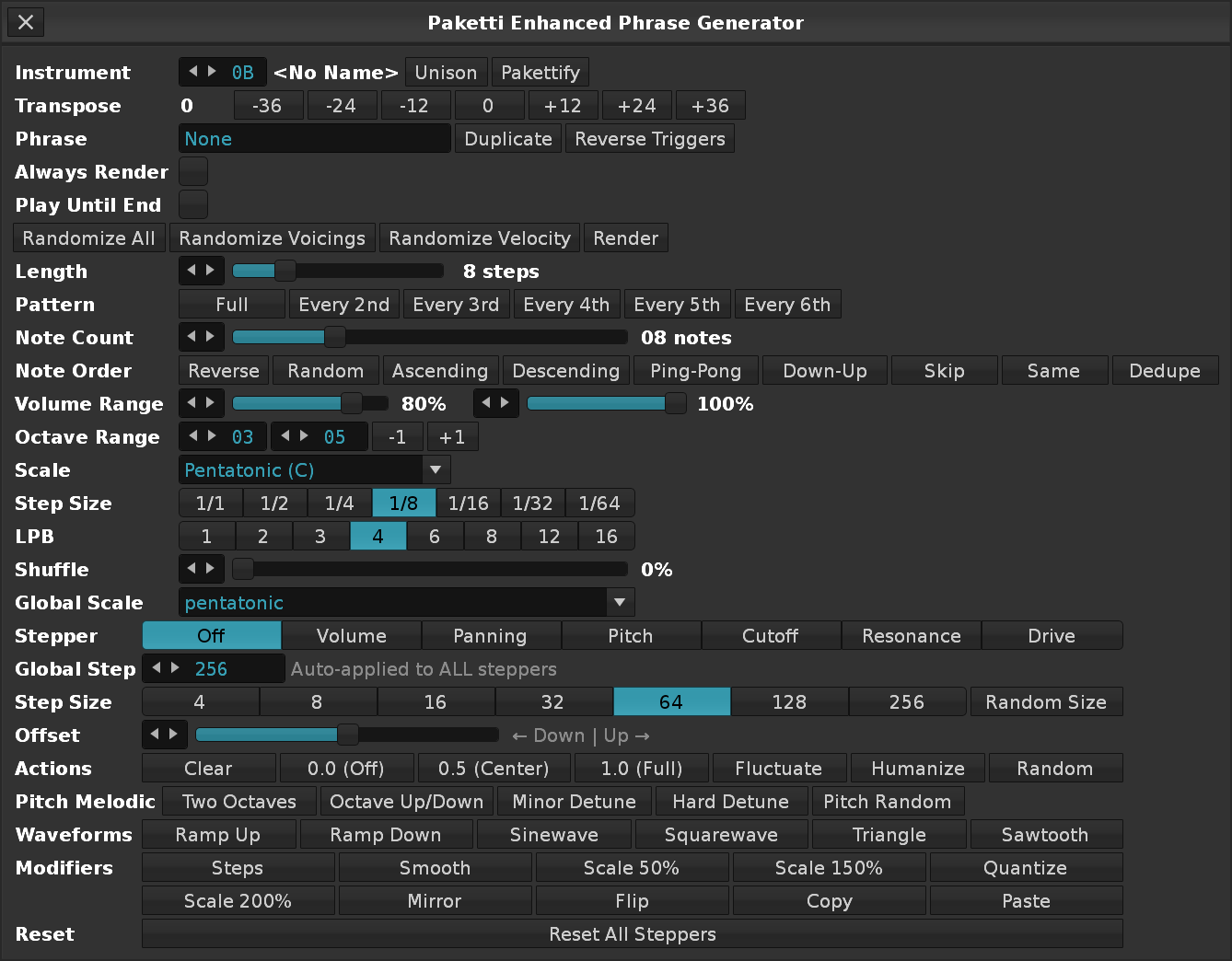Decrease Note Count with left arrow
1232x961 pixels.
(x=192, y=337)
